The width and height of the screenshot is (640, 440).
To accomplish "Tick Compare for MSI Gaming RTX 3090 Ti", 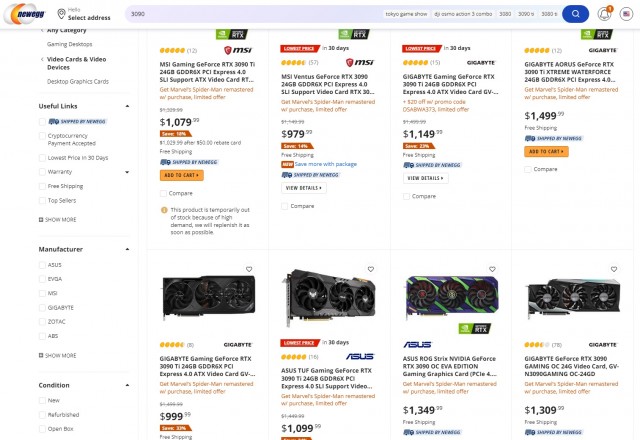I will (x=163, y=193).
